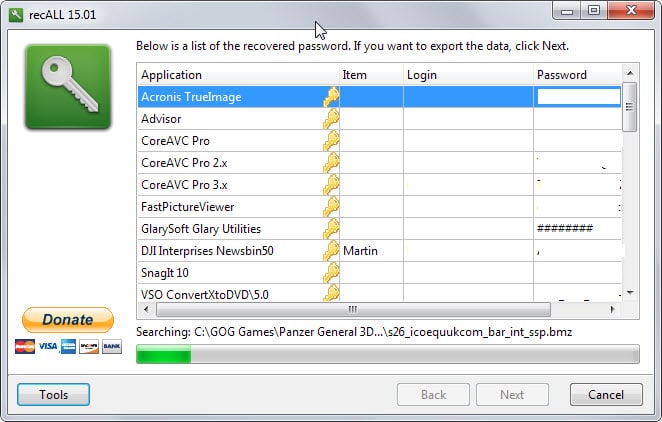Click the green search progress bar
Screen dimensions: 662x422
point(387,354)
